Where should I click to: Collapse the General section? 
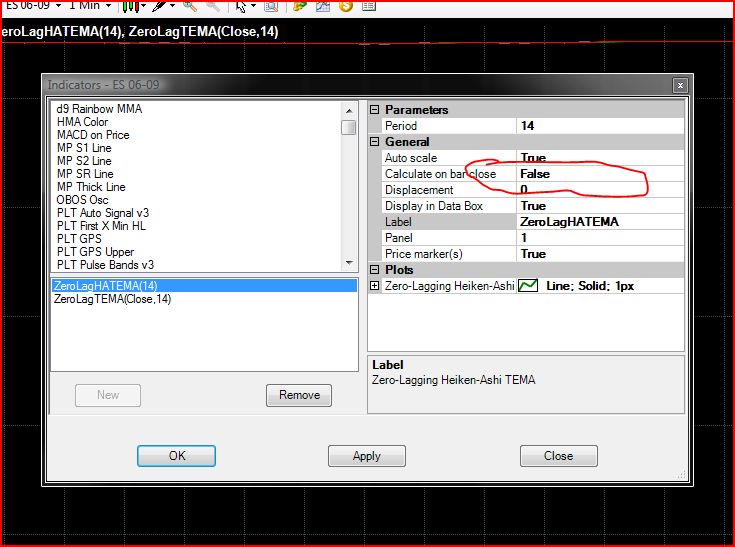(x=375, y=142)
